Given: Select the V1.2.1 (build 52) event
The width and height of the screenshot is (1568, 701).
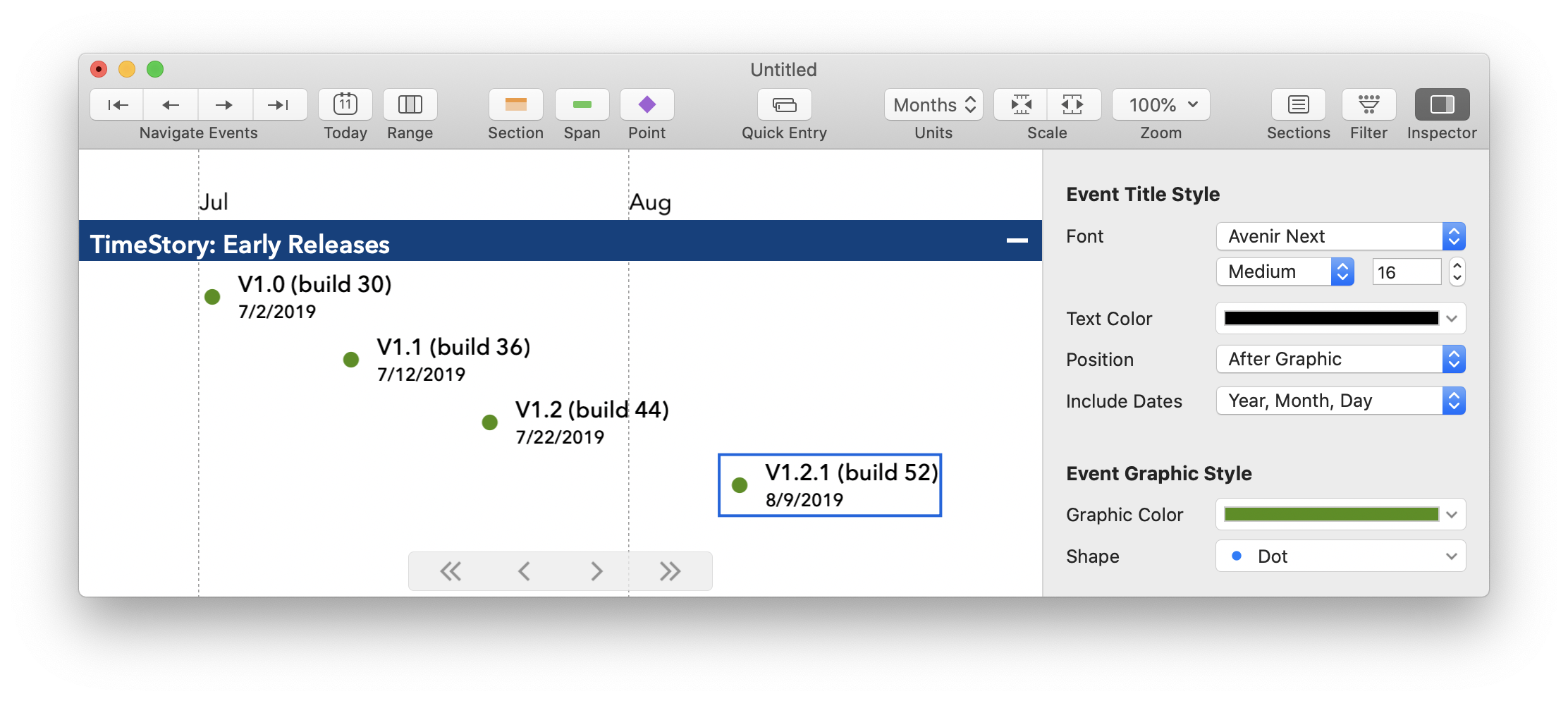Looking at the screenshot, I should (x=829, y=484).
